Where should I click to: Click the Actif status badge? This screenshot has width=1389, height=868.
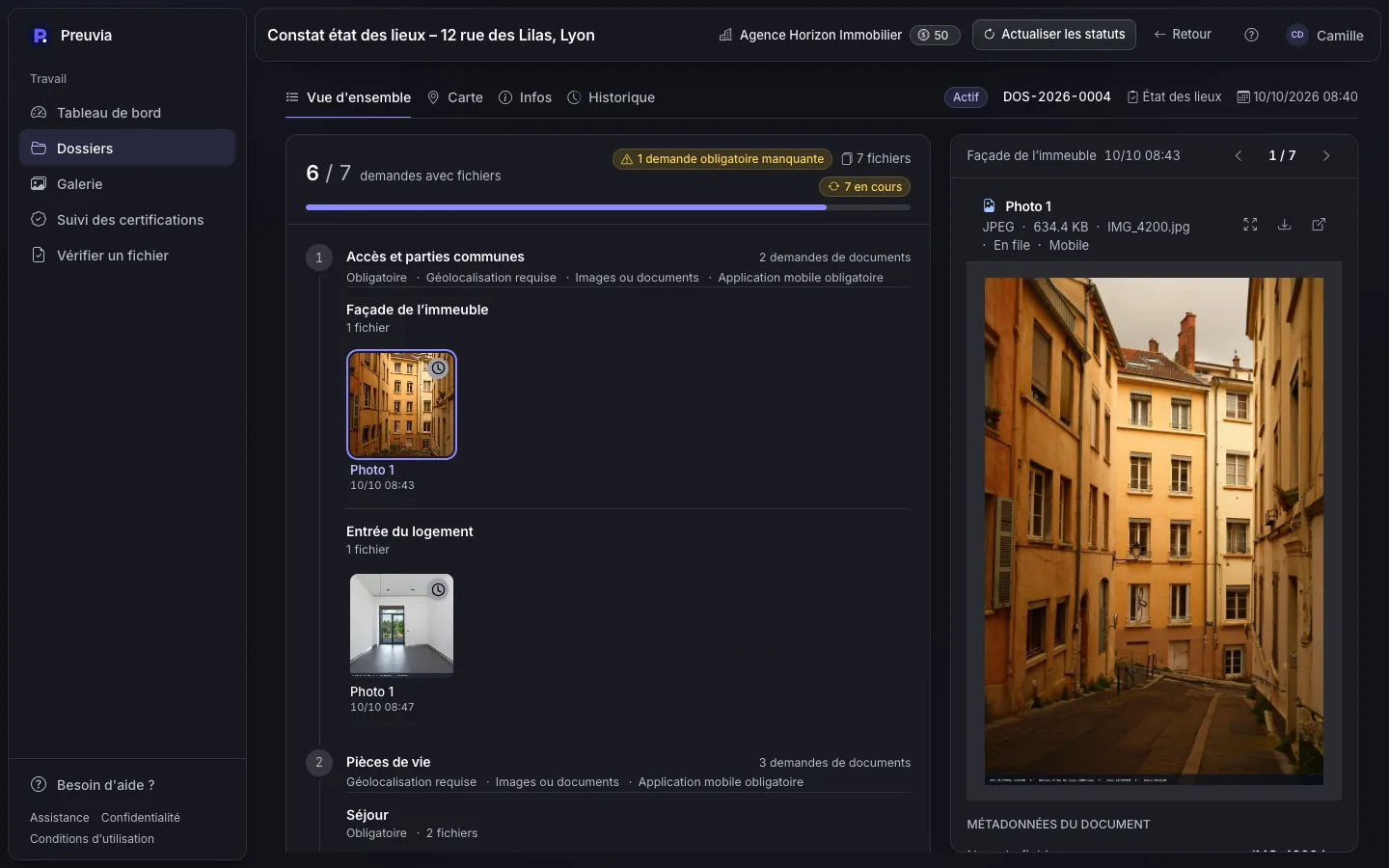point(966,97)
